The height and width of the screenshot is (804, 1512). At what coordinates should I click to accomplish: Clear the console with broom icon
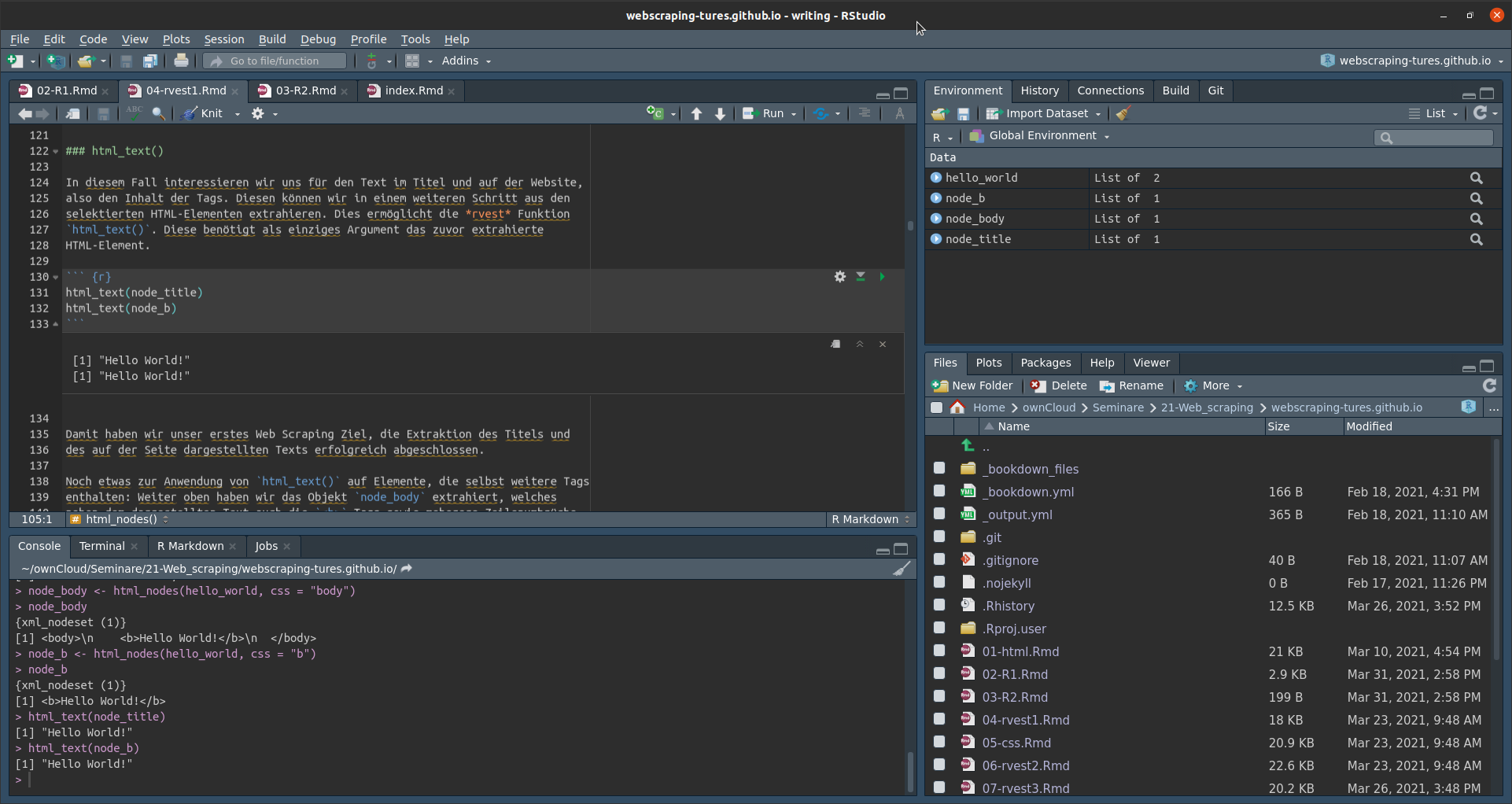click(902, 569)
